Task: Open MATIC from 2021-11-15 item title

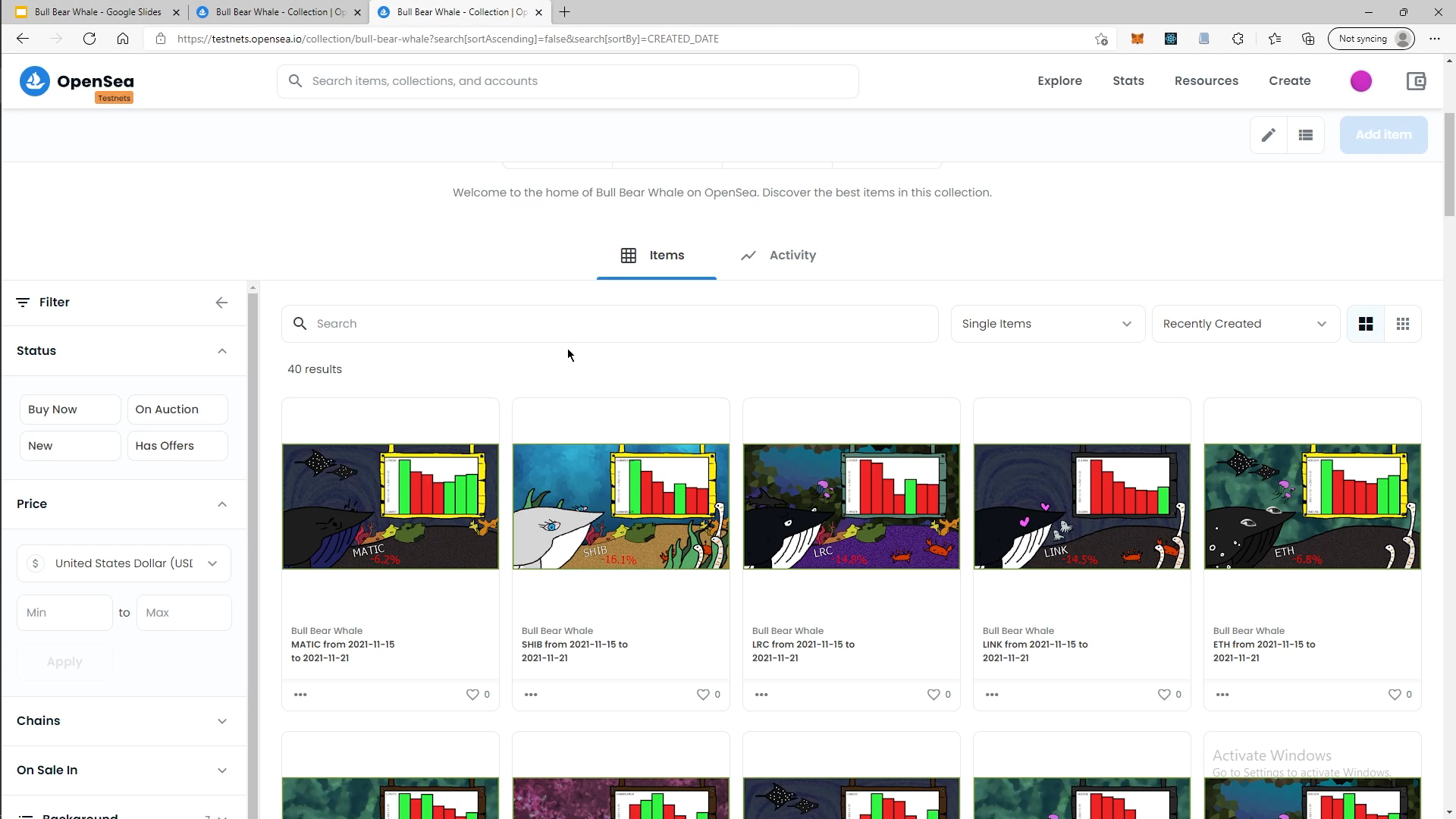Action: coord(343,651)
